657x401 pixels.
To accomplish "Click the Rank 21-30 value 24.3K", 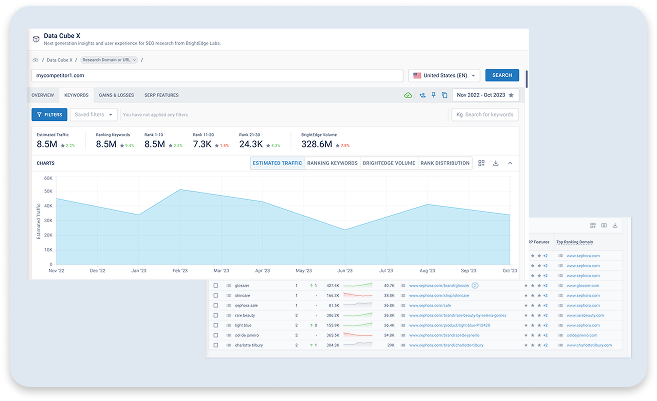I will [x=251, y=144].
